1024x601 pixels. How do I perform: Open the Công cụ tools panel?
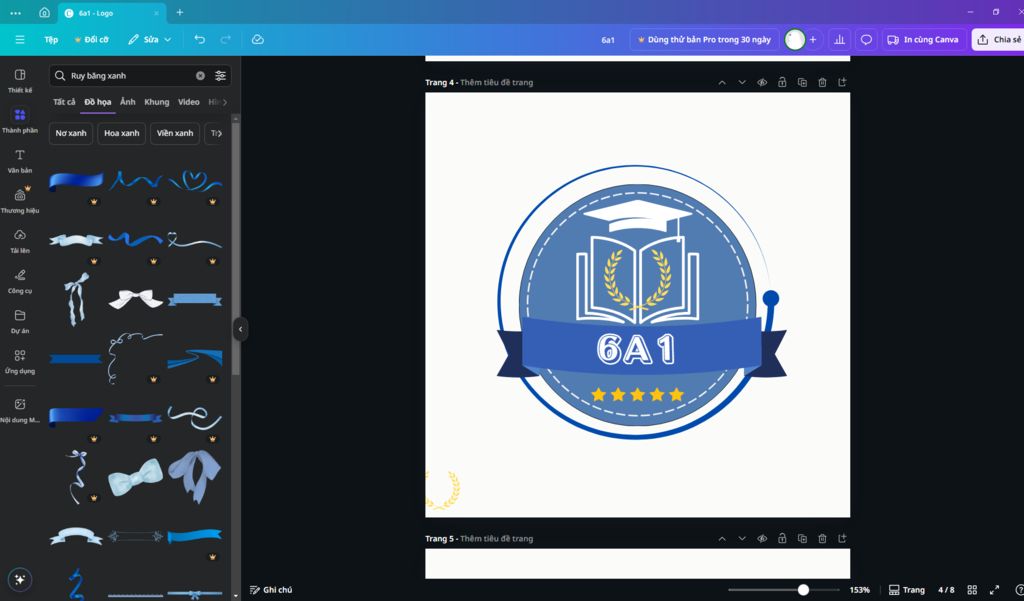tap(20, 281)
